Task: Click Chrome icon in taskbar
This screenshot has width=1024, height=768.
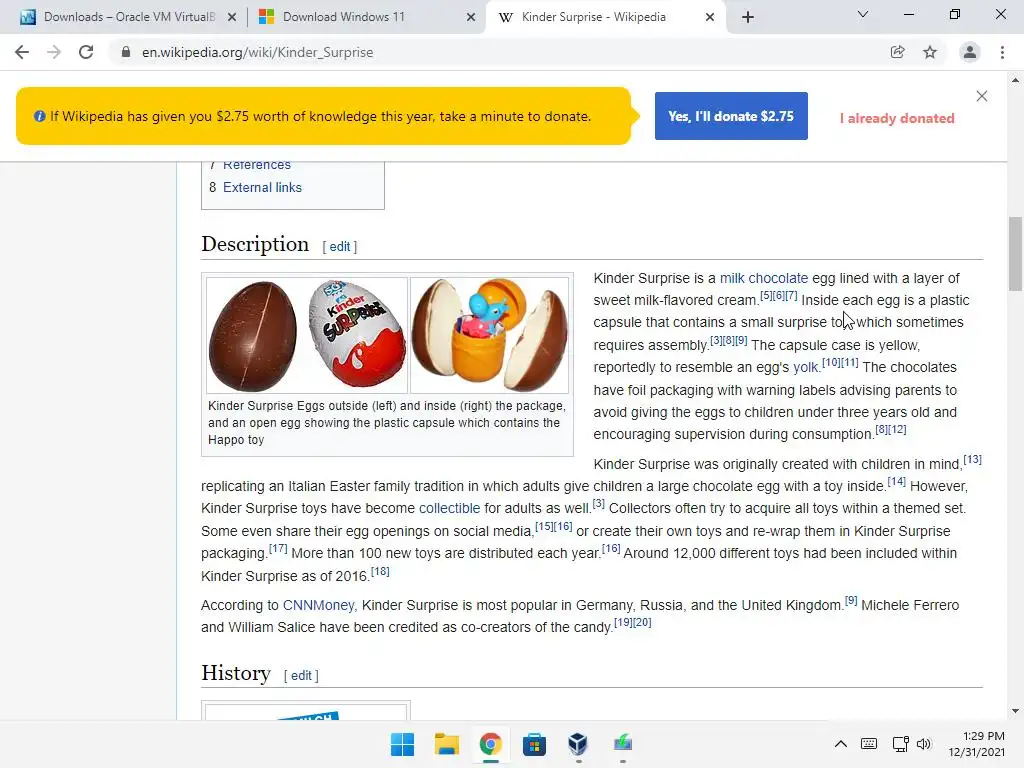Action: point(490,744)
